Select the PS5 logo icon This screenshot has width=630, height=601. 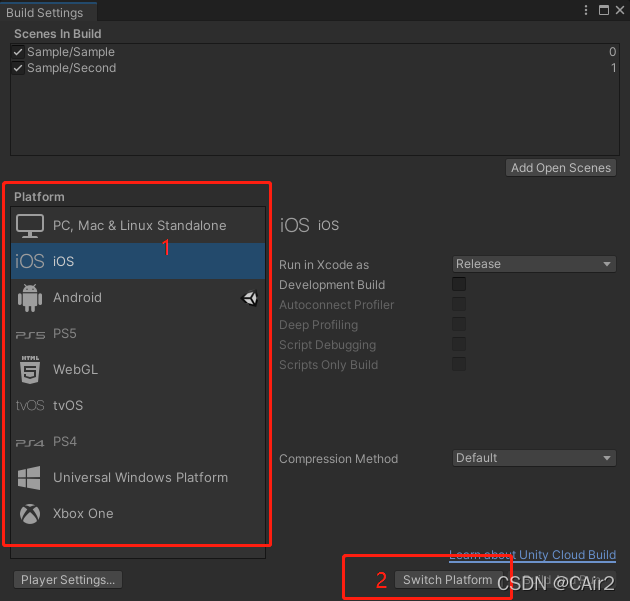pos(30,335)
